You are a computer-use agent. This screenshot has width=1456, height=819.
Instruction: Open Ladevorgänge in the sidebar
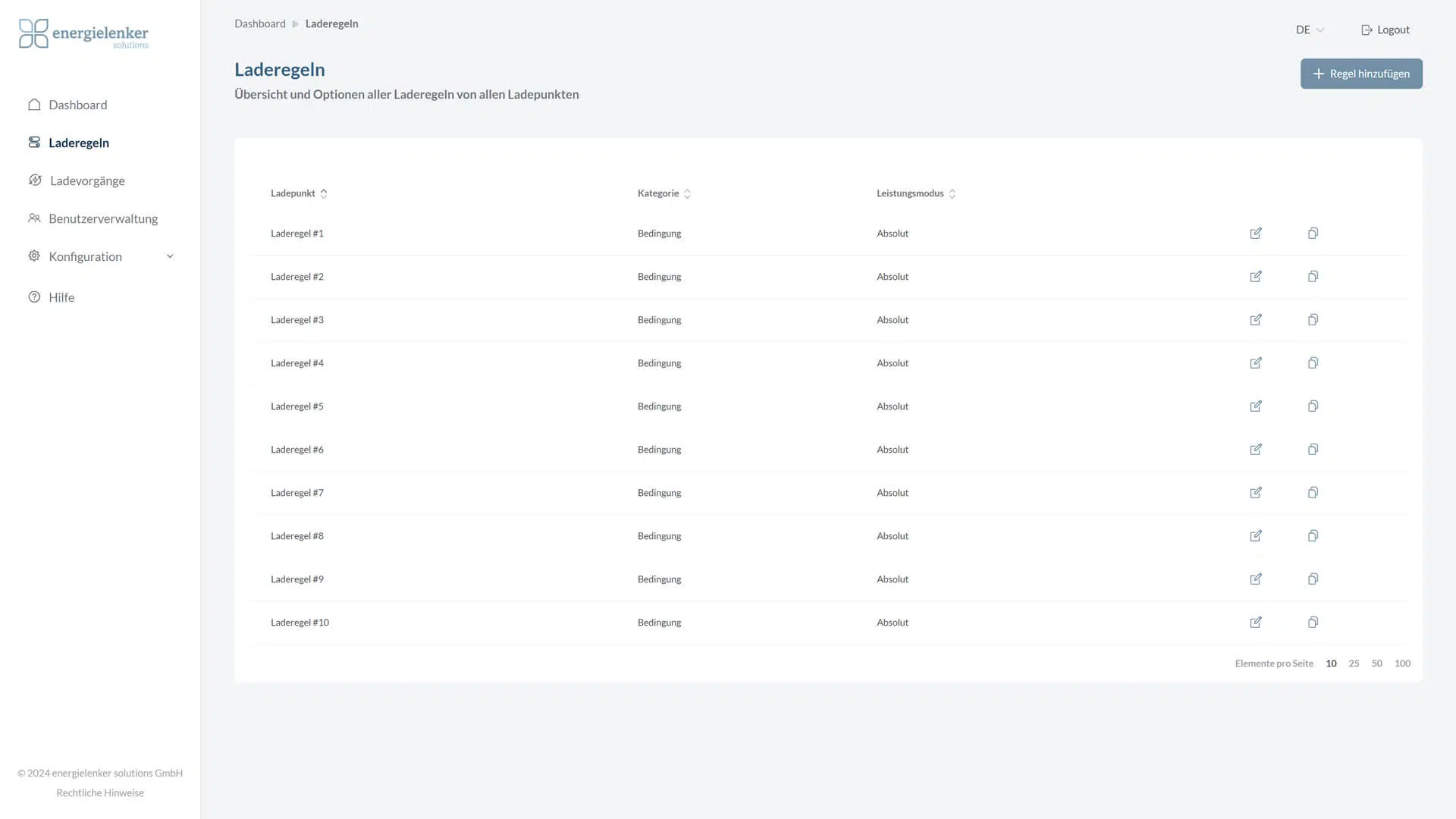click(87, 180)
